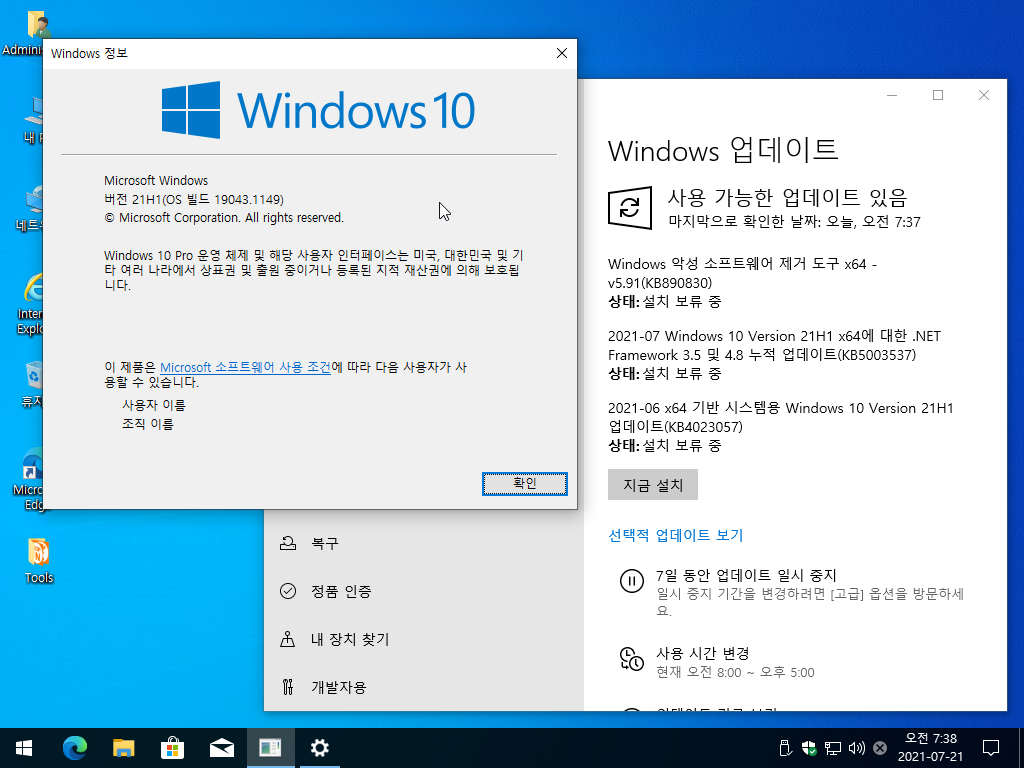Click the update refresh status icon

(x=630, y=208)
